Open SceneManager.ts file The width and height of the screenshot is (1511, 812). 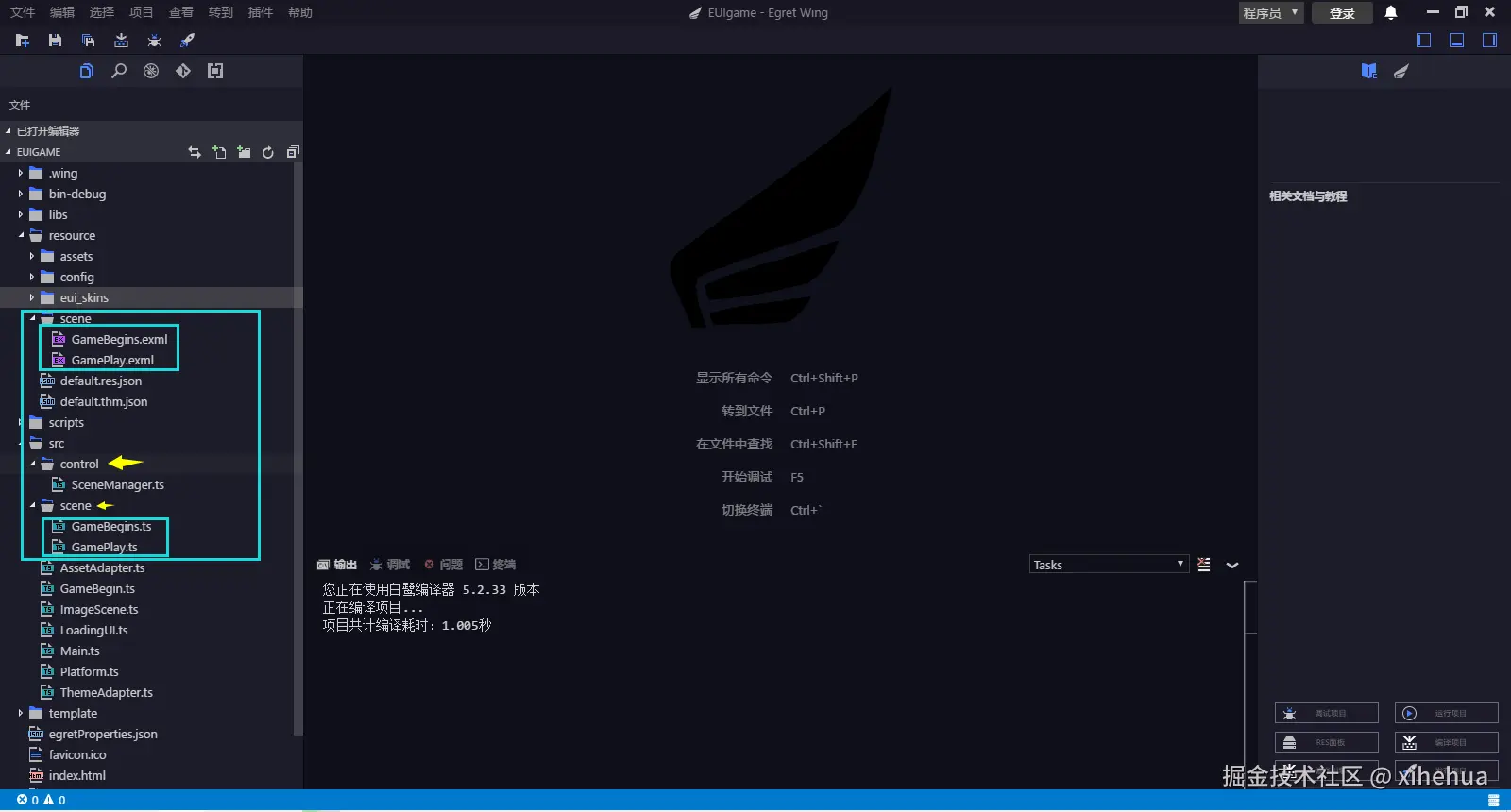pos(117,484)
